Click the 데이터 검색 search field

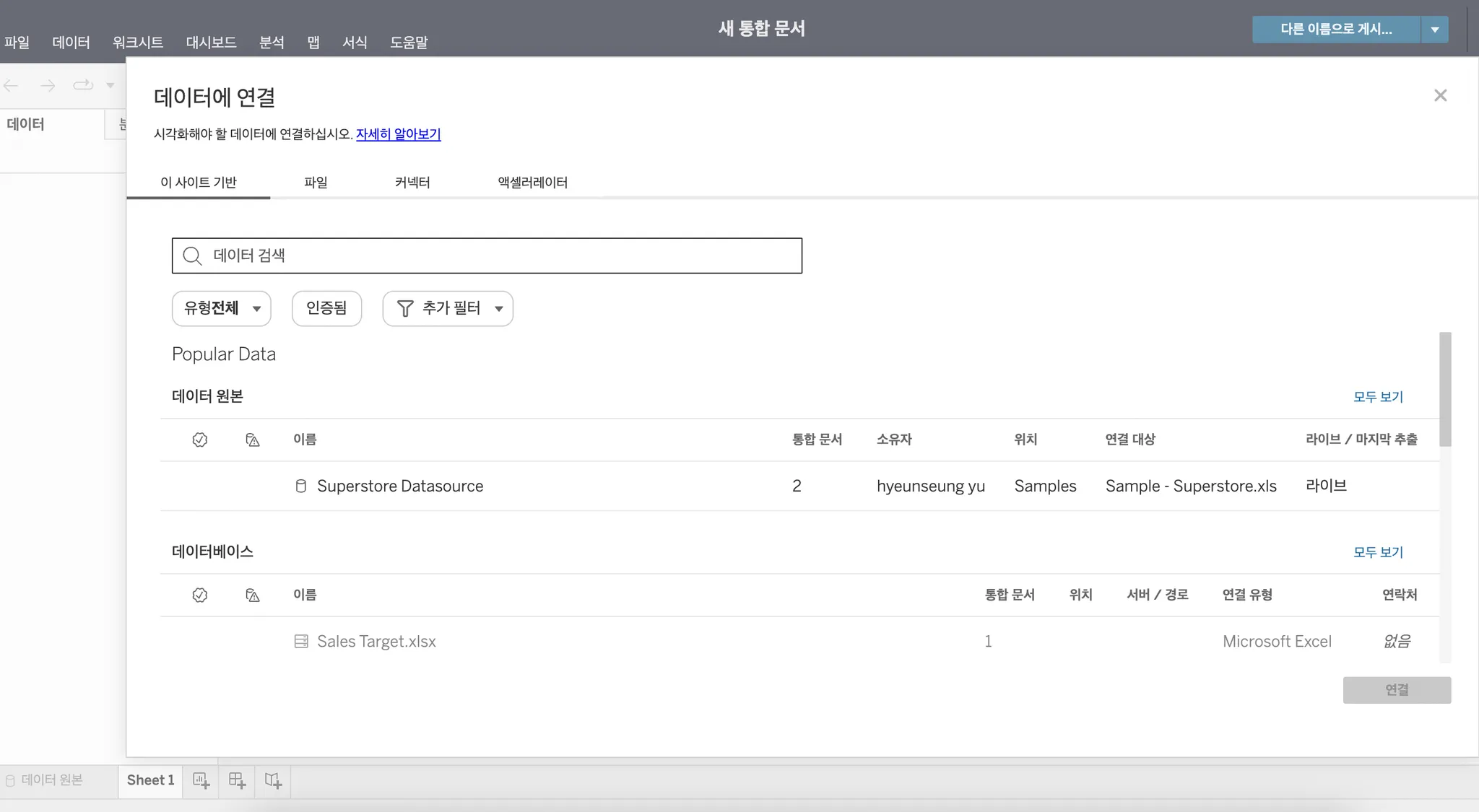point(498,256)
